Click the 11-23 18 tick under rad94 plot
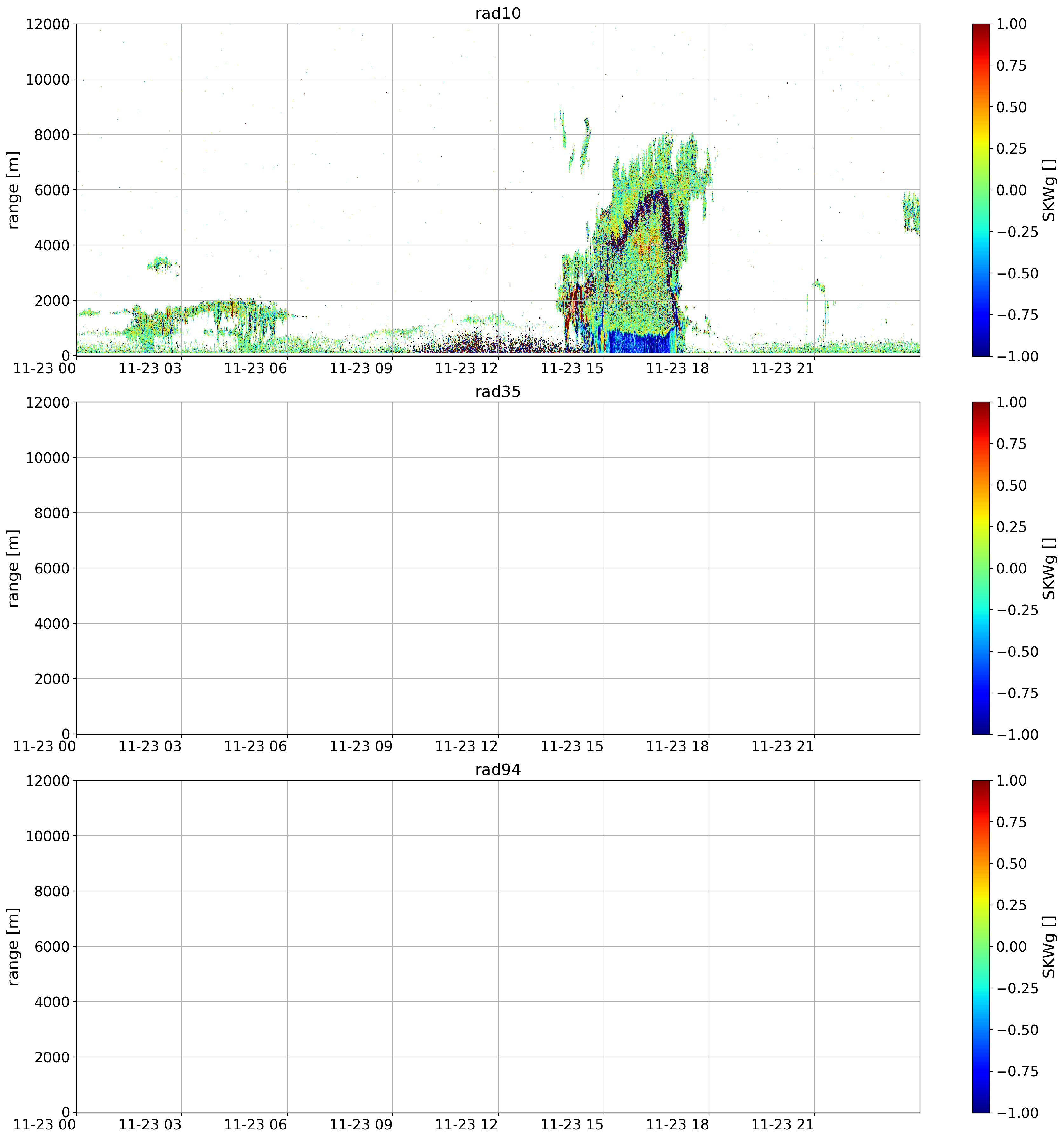The width and height of the screenshot is (1064, 1139). pyautogui.click(x=678, y=1125)
